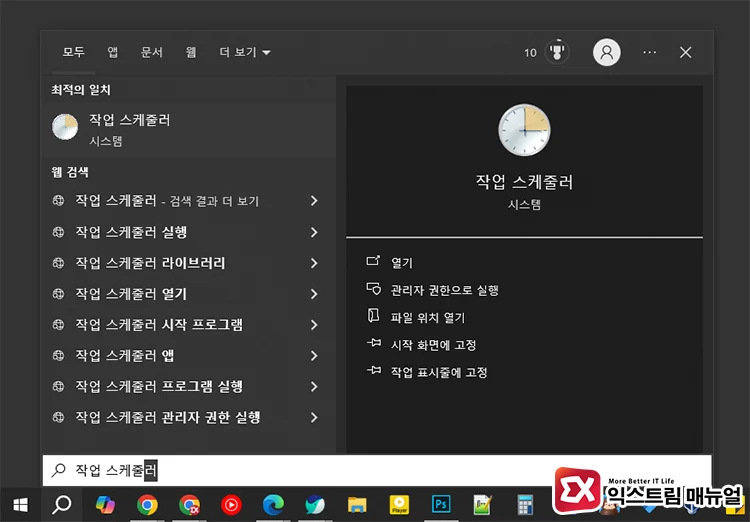Image resolution: width=750 pixels, height=522 pixels.
Task: Expand arrow for 작업 스케줄러 앱
Action: (x=314, y=355)
